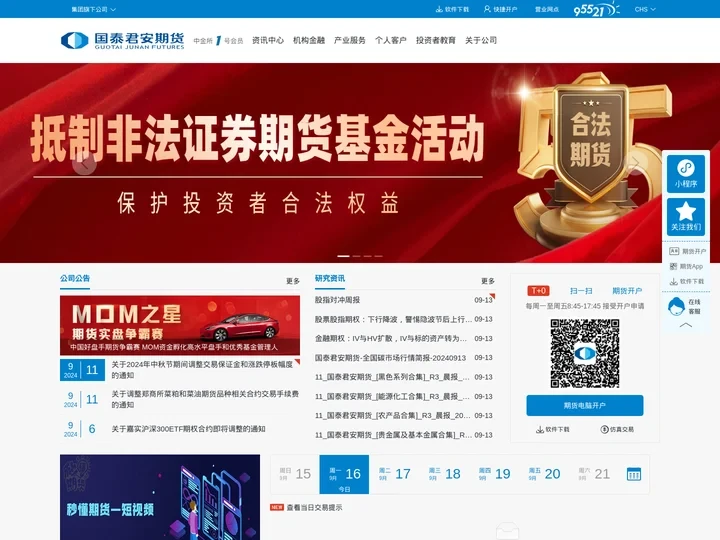
Task: Open 全国碳市场行情简报-20240913
Action: [x=390, y=358]
